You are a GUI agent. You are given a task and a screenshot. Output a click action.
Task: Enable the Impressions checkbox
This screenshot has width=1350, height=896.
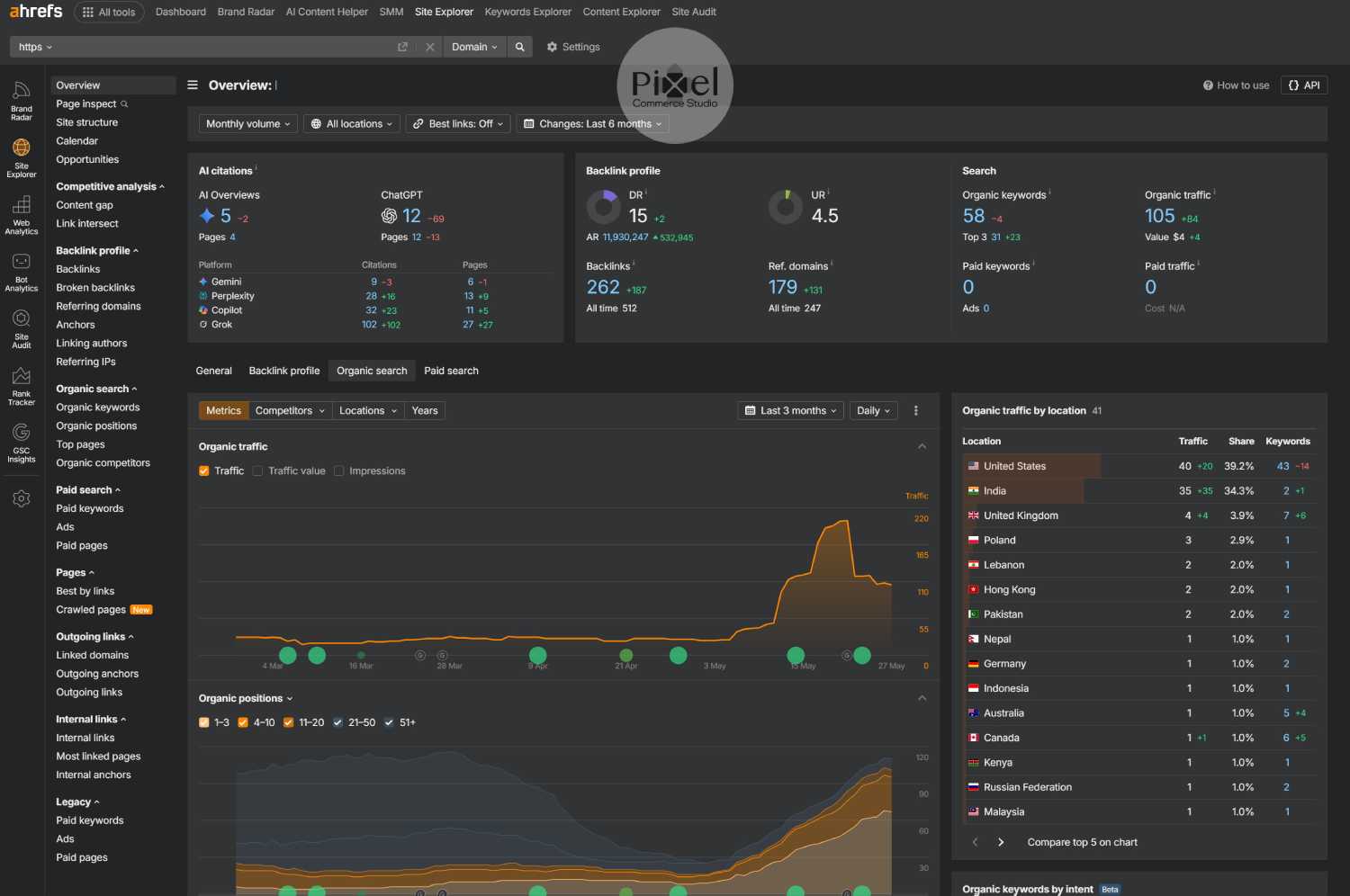tap(339, 470)
